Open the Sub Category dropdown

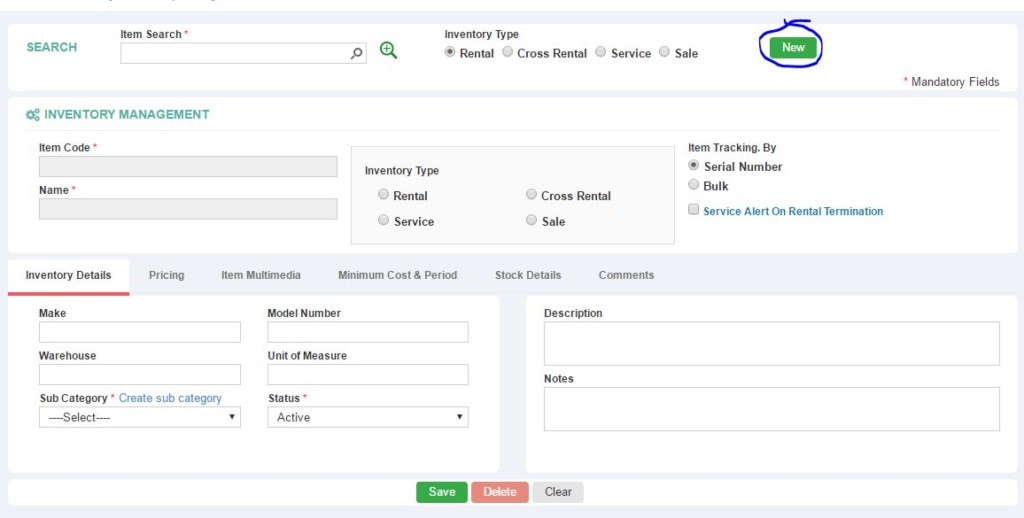coord(140,417)
